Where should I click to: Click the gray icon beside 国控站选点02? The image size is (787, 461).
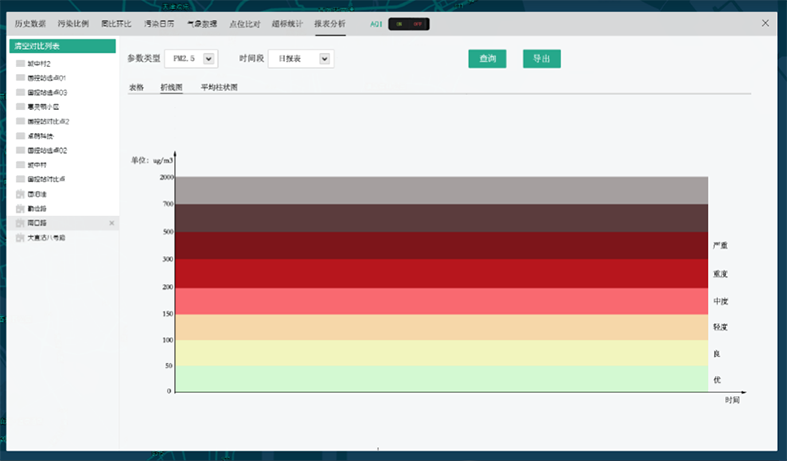click(20, 150)
